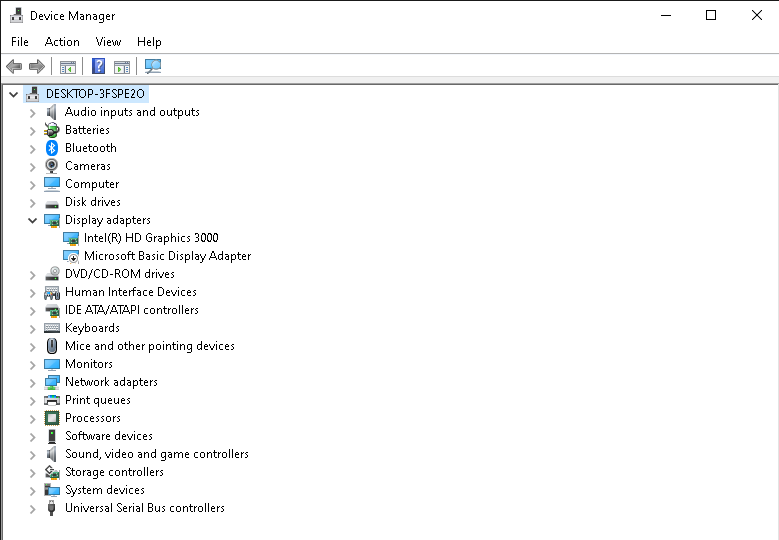The height and width of the screenshot is (540, 779).
Task: Select the Universal Serial Bus controllers label
Action: point(145,508)
